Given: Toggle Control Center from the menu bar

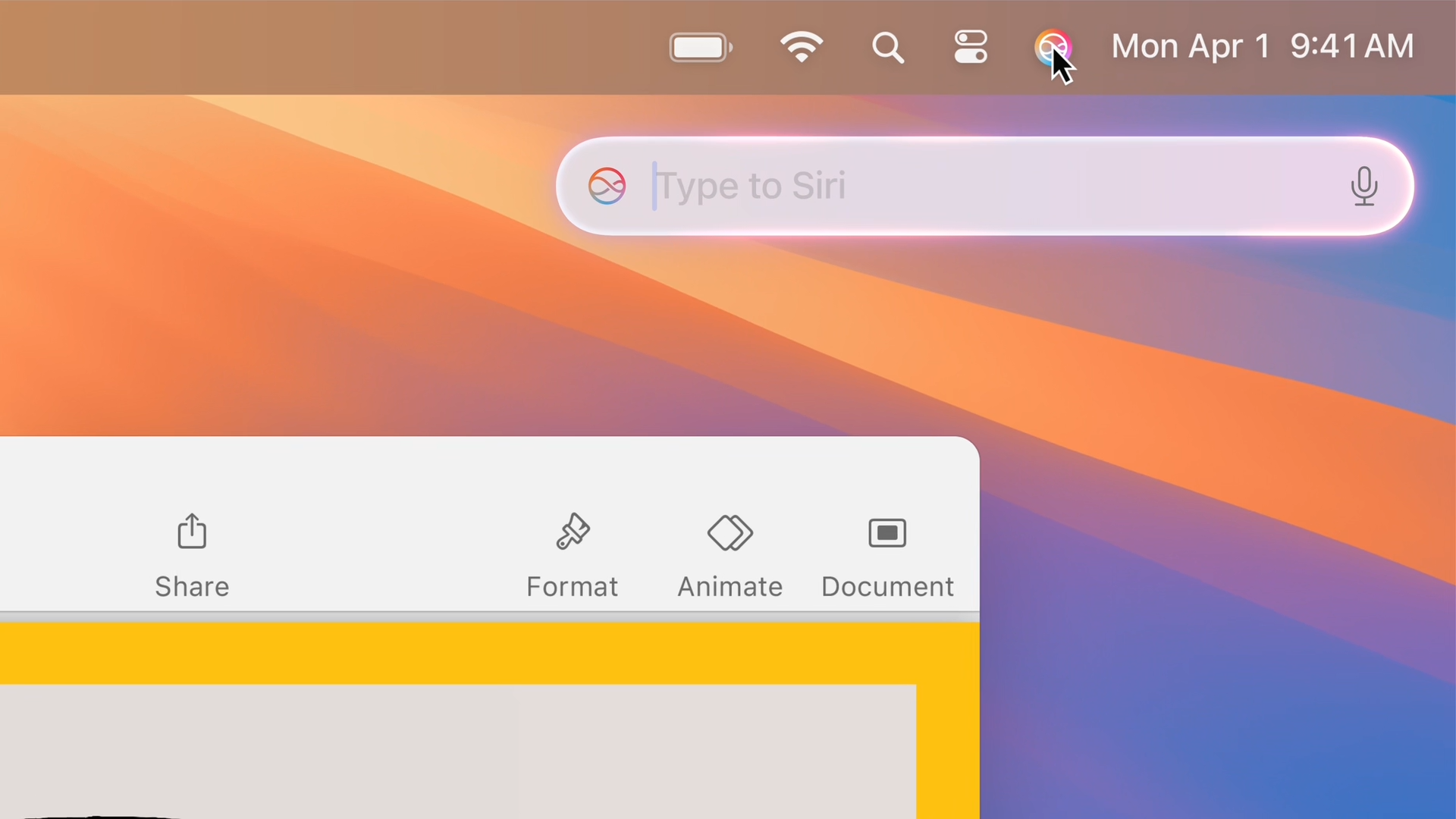Looking at the screenshot, I should pos(971,48).
